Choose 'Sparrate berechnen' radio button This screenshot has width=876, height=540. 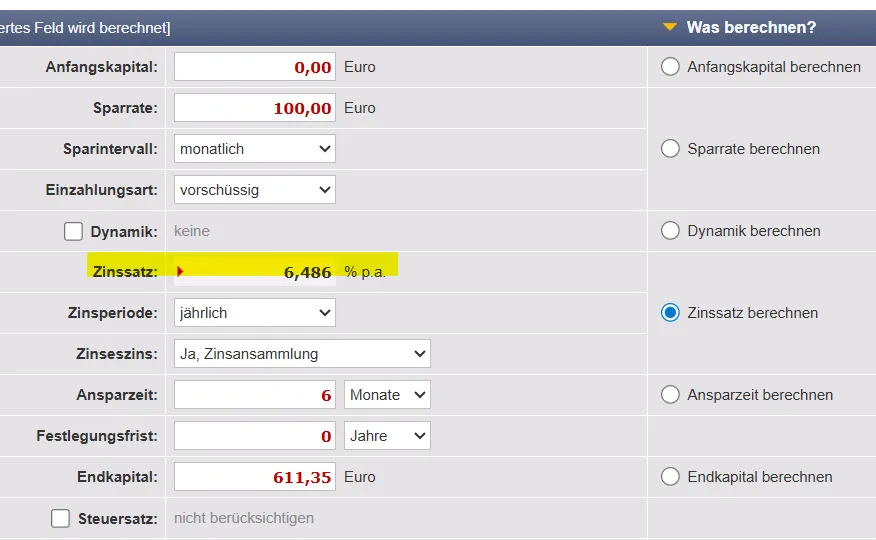(670, 149)
